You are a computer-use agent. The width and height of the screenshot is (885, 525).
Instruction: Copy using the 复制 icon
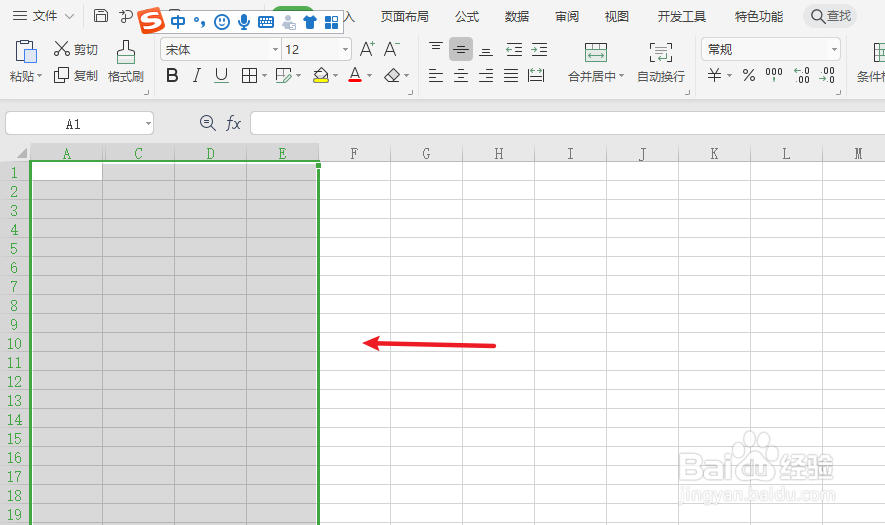point(62,75)
